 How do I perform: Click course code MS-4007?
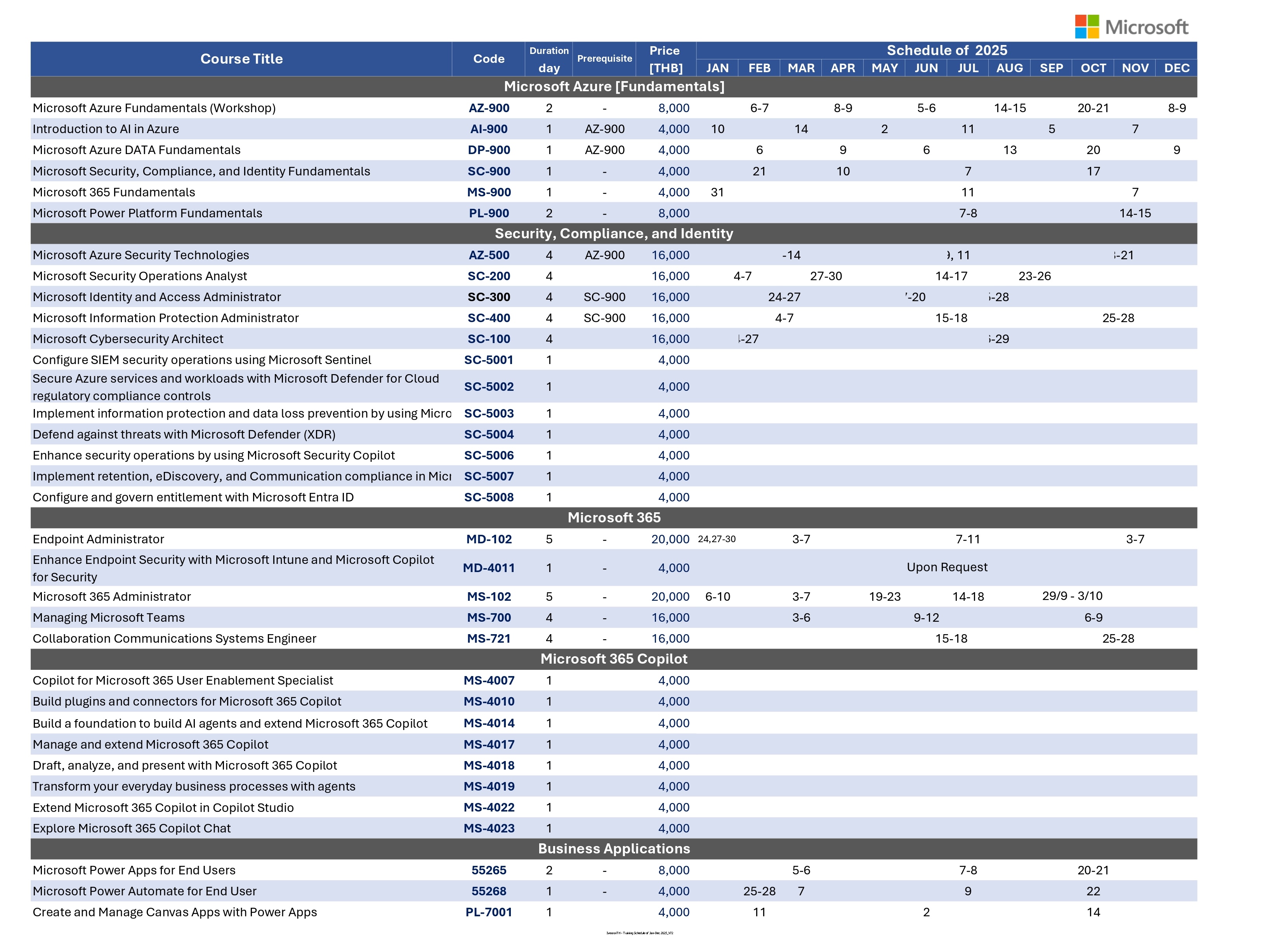[489, 681]
